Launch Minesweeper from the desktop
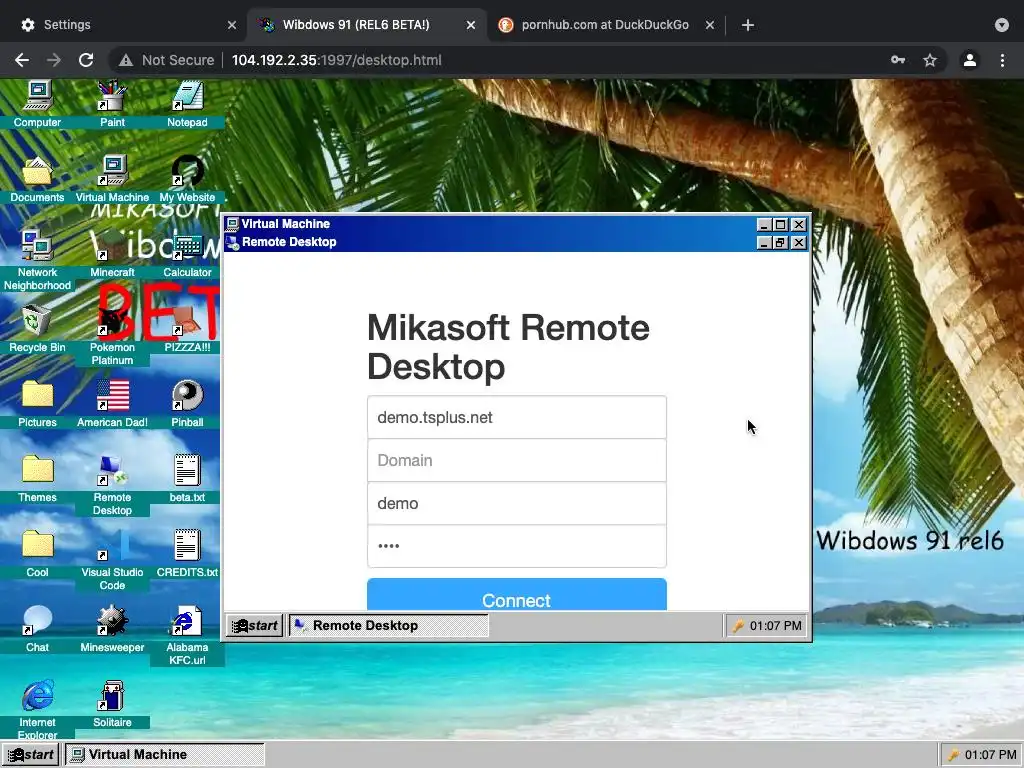Screen dimensions: 1024x768 [x=112, y=630]
